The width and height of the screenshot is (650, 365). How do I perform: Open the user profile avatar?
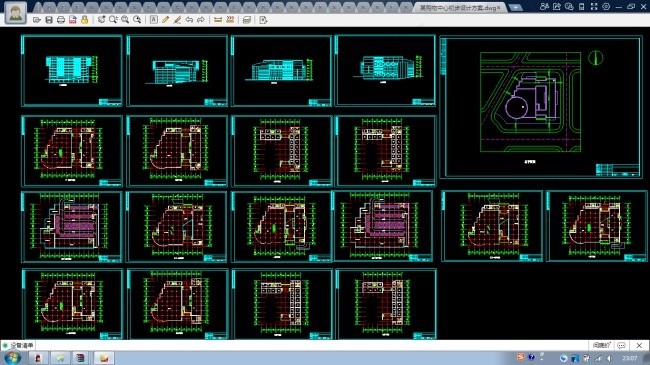[x=16, y=12]
